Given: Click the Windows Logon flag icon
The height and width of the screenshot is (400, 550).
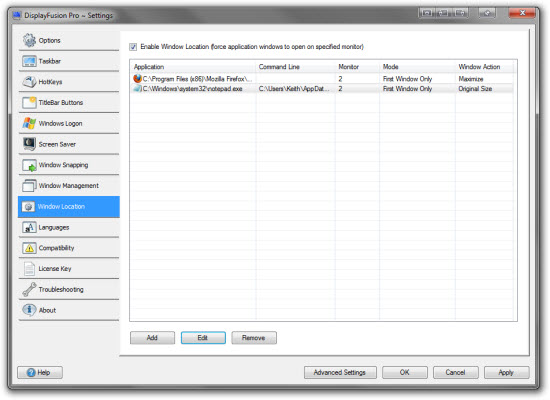Looking at the screenshot, I should [x=29, y=123].
